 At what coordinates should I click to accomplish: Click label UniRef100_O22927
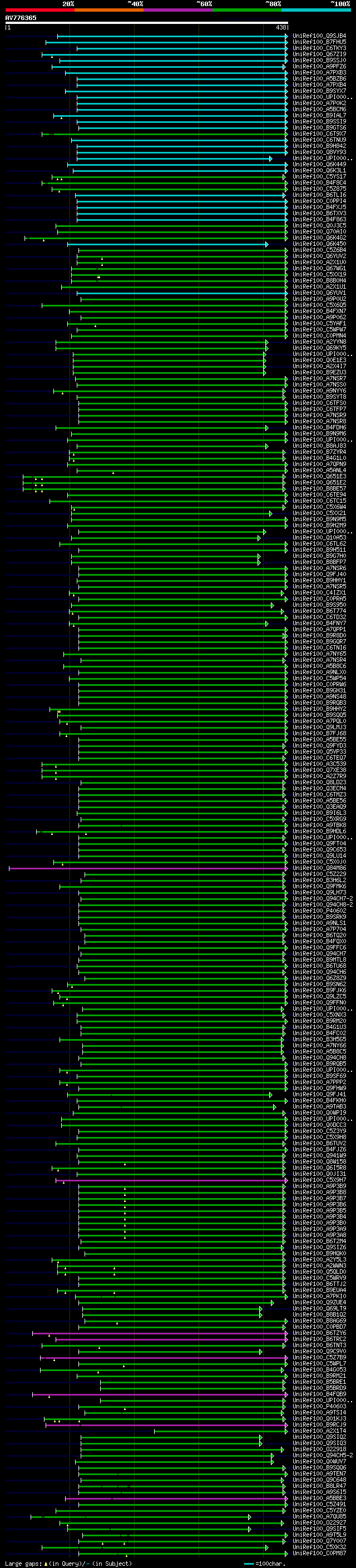[319, 1522]
